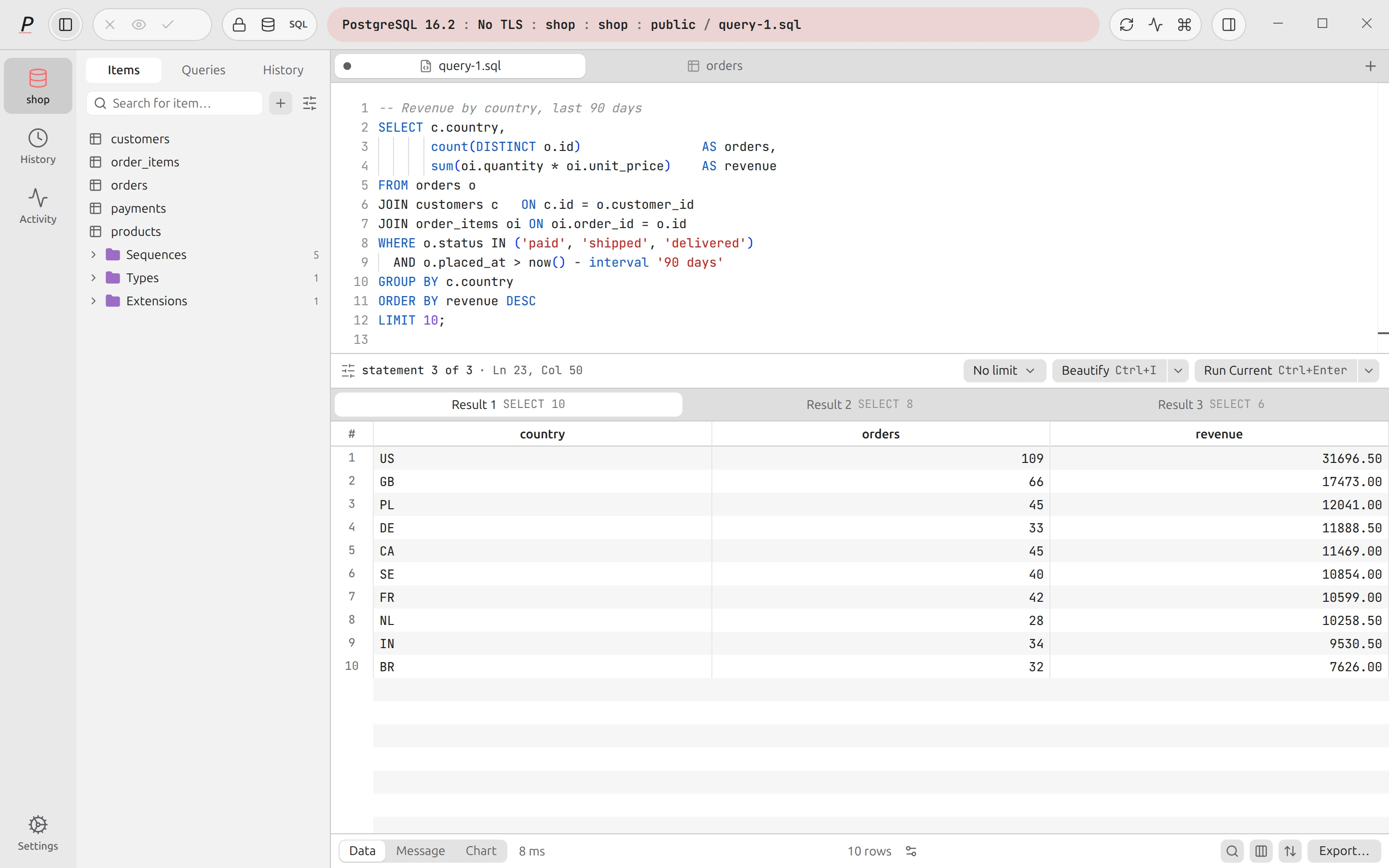The width and height of the screenshot is (1389, 868).
Task: Click the activity pulse icon in top toolbar
Action: click(x=1156, y=25)
